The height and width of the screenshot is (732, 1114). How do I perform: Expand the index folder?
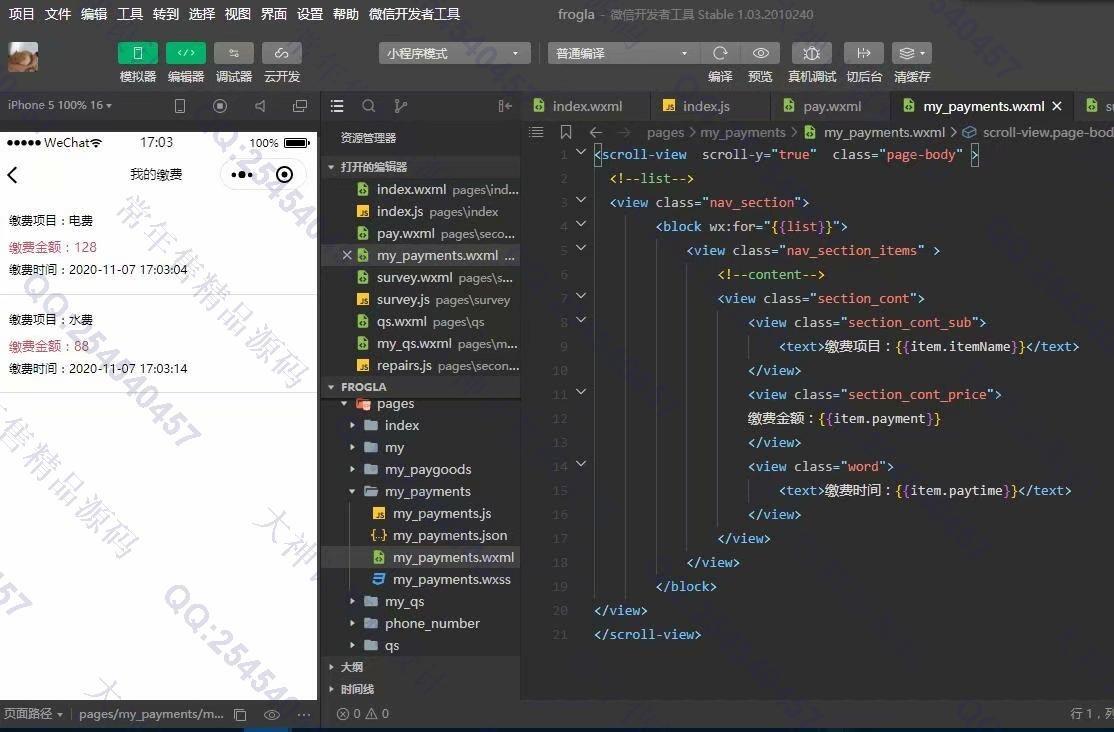[x=352, y=425]
